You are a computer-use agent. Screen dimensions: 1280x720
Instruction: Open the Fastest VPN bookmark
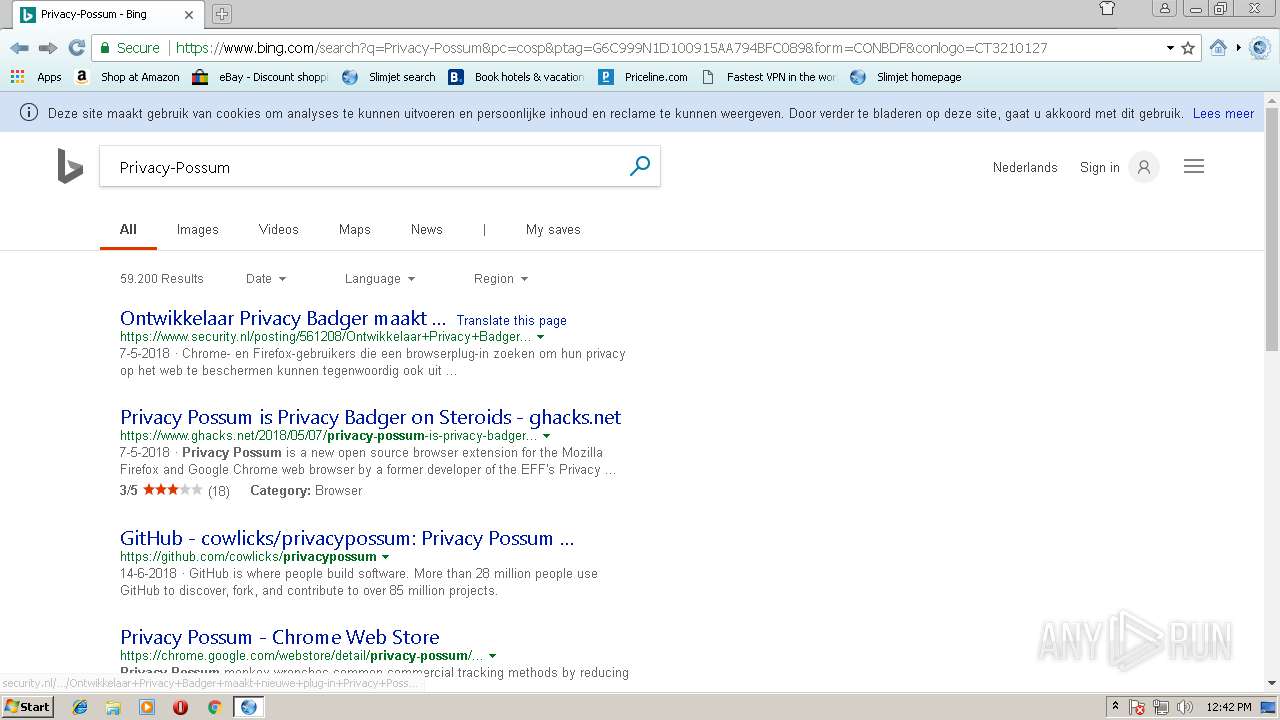click(x=768, y=77)
